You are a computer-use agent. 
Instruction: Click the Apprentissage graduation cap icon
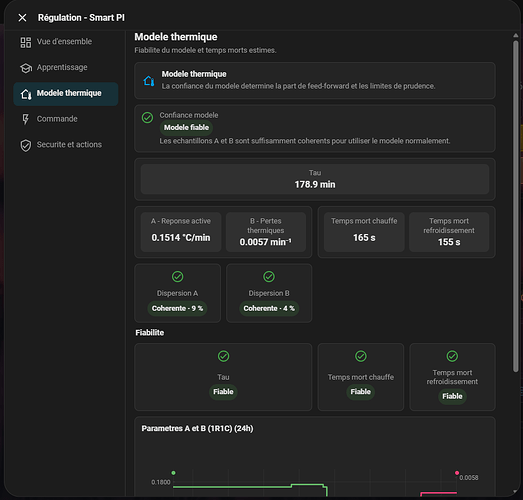coord(26,68)
